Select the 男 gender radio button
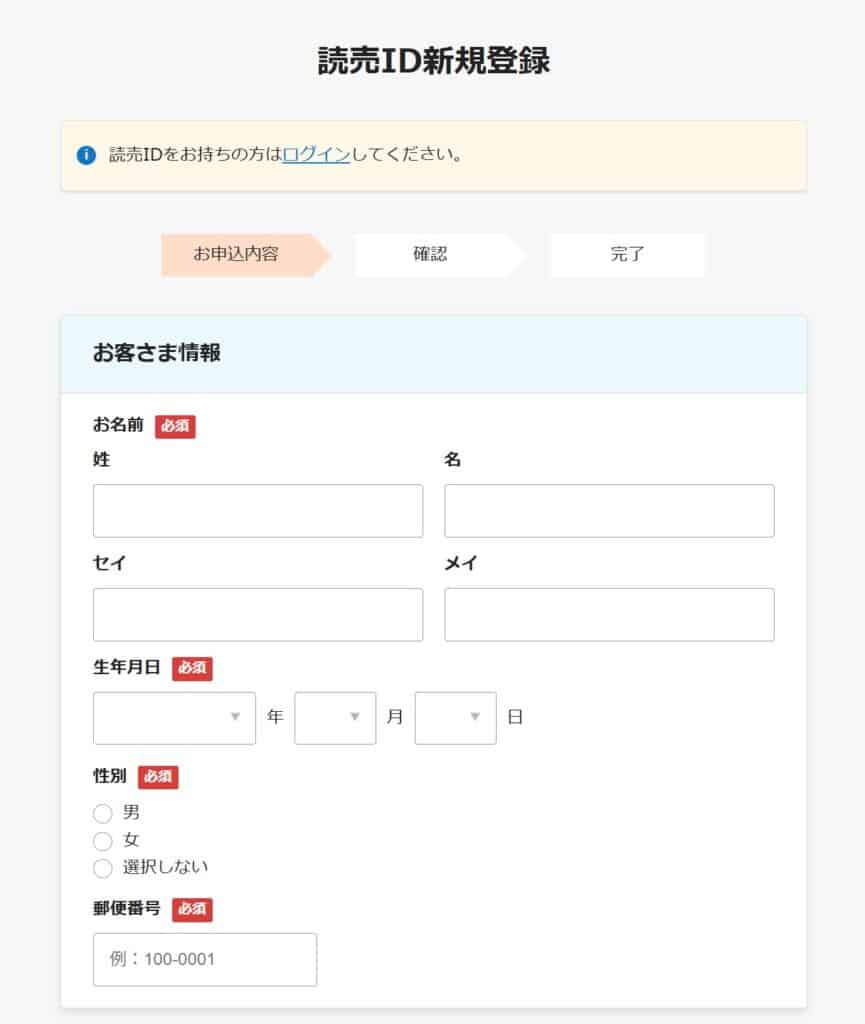Image resolution: width=865 pixels, height=1024 pixels. [x=102, y=813]
